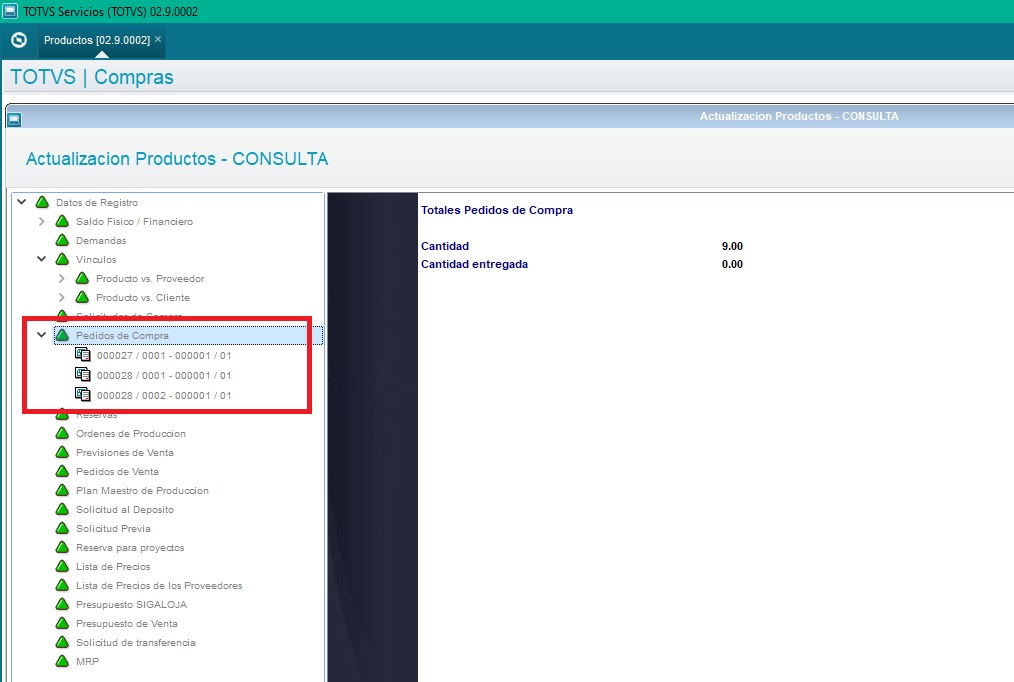The height and width of the screenshot is (682, 1014).
Task: Click the Cantidad value 9.00
Action: click(732, 246)
